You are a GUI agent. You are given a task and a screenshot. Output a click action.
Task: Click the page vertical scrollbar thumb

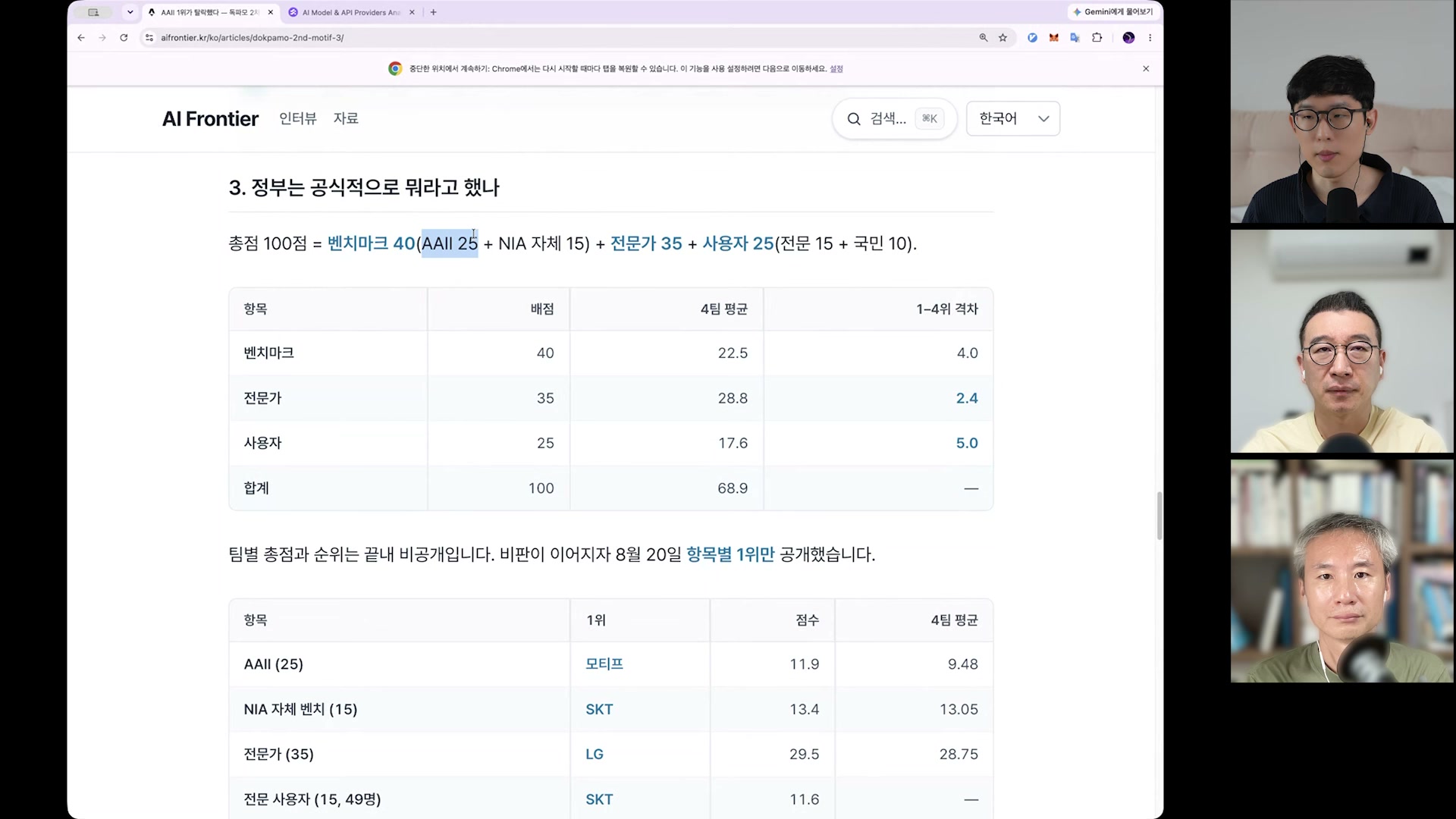(x=1159, y=516)
